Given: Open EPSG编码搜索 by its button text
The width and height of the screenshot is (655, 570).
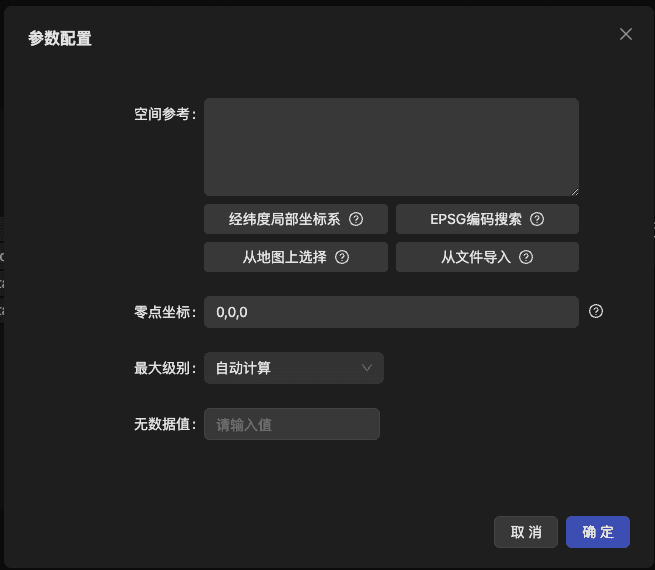Looking at the screenshot, I should 476,219.
